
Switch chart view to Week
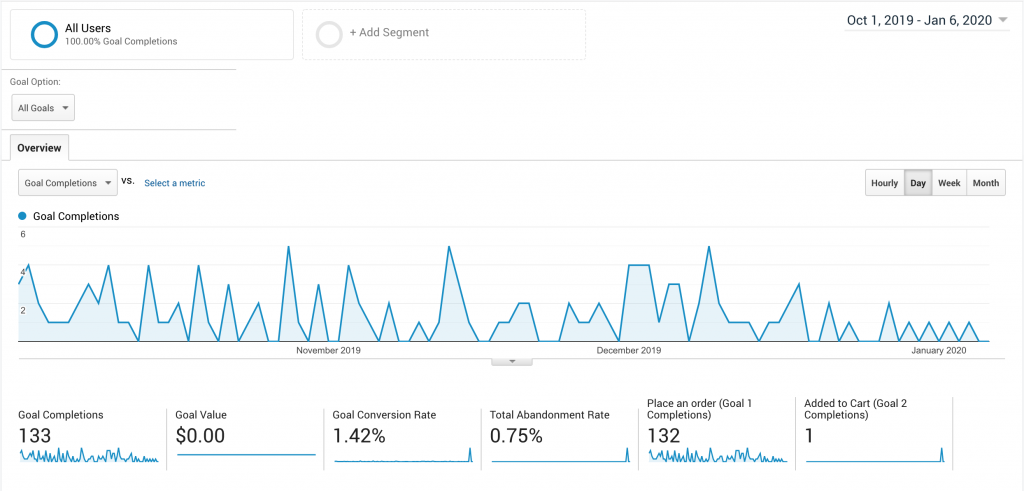949,183
